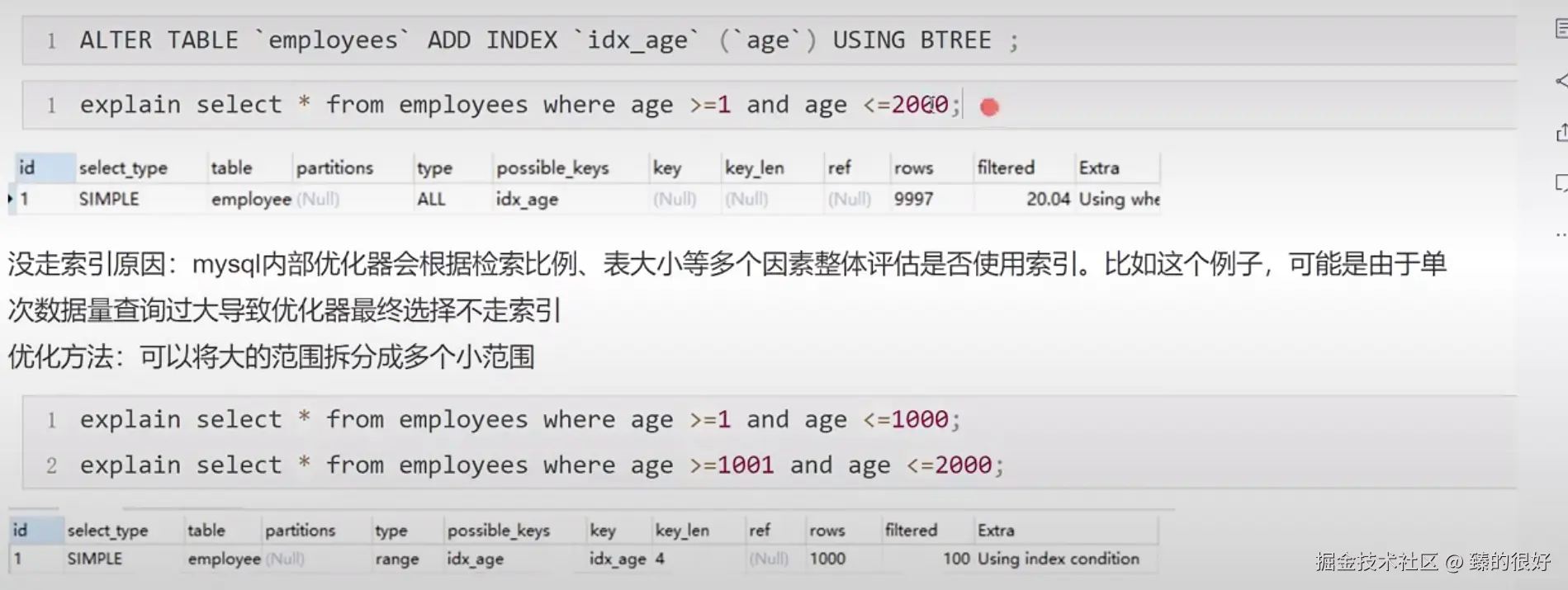The height and width of the screenshot is (590, 1568).
Task: Click the row pointer arrow beside the 9997 row
Action: (10, 199)
